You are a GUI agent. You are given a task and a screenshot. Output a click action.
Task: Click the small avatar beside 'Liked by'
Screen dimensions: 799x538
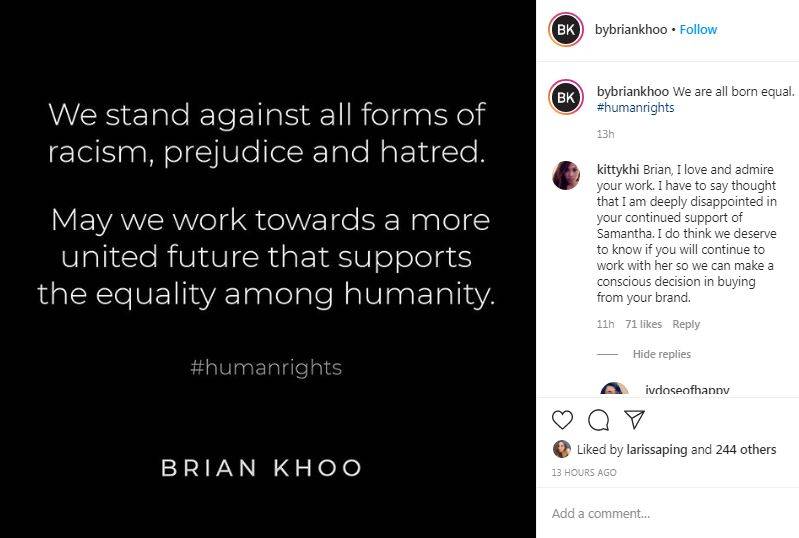pyautogui.click(x=562, y=450)
